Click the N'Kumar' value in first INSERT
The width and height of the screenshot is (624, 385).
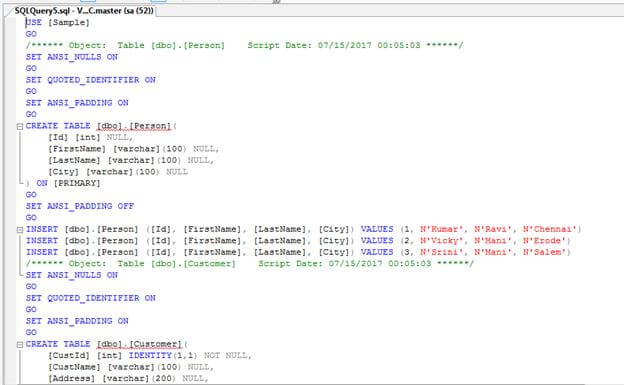[441, 229]
